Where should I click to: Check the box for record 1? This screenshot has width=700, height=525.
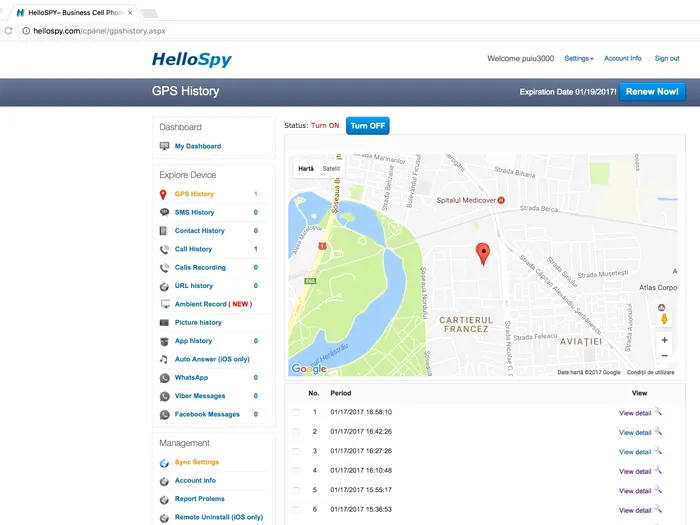[x=296, y=412]
